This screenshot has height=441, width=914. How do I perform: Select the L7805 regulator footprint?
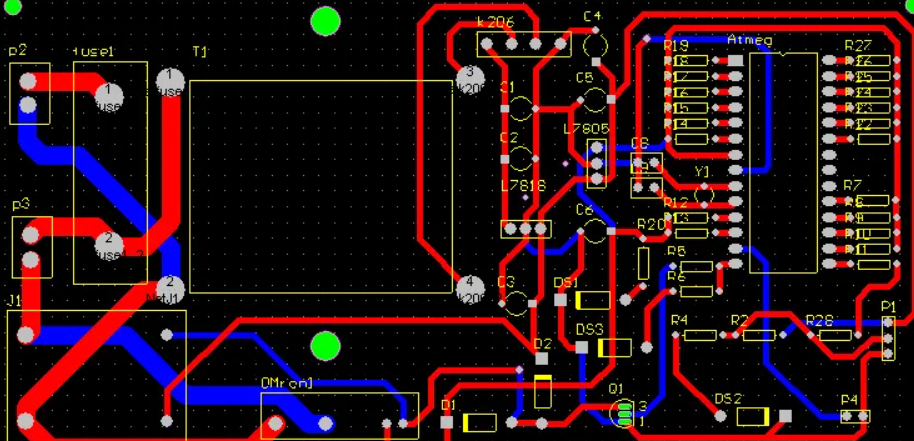point(597,162)
